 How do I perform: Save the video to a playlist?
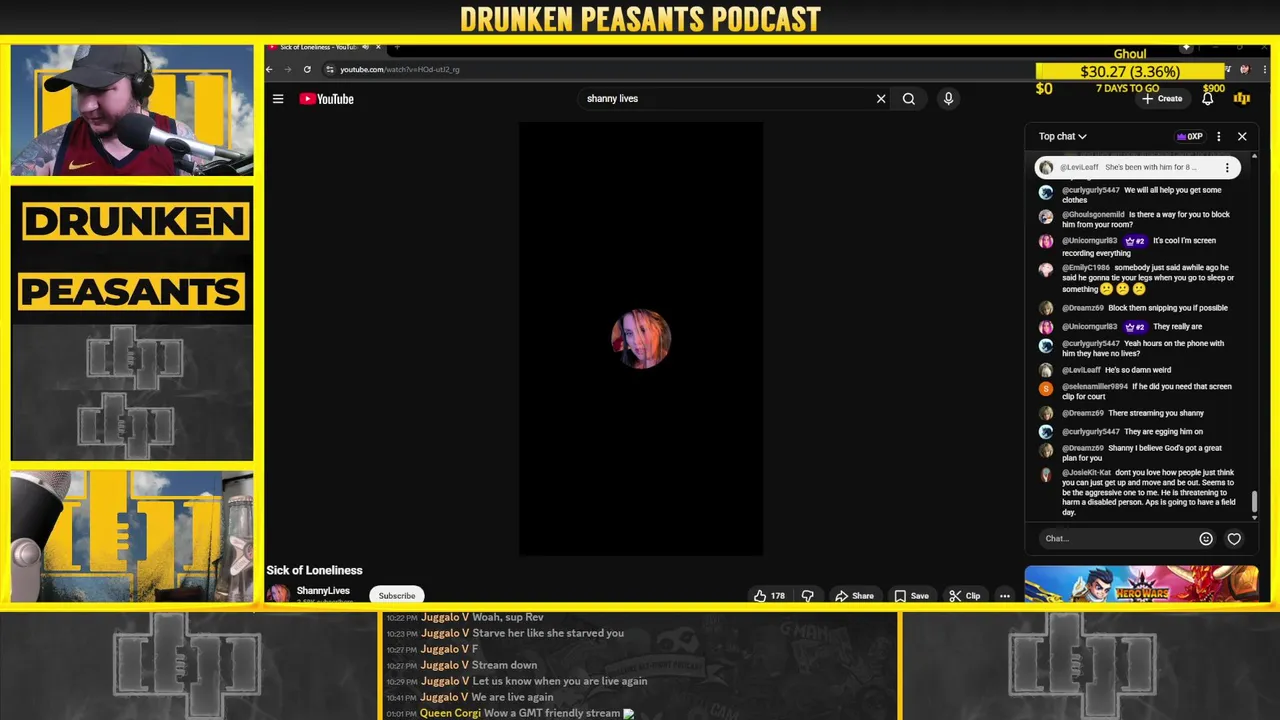click(911, 596)
